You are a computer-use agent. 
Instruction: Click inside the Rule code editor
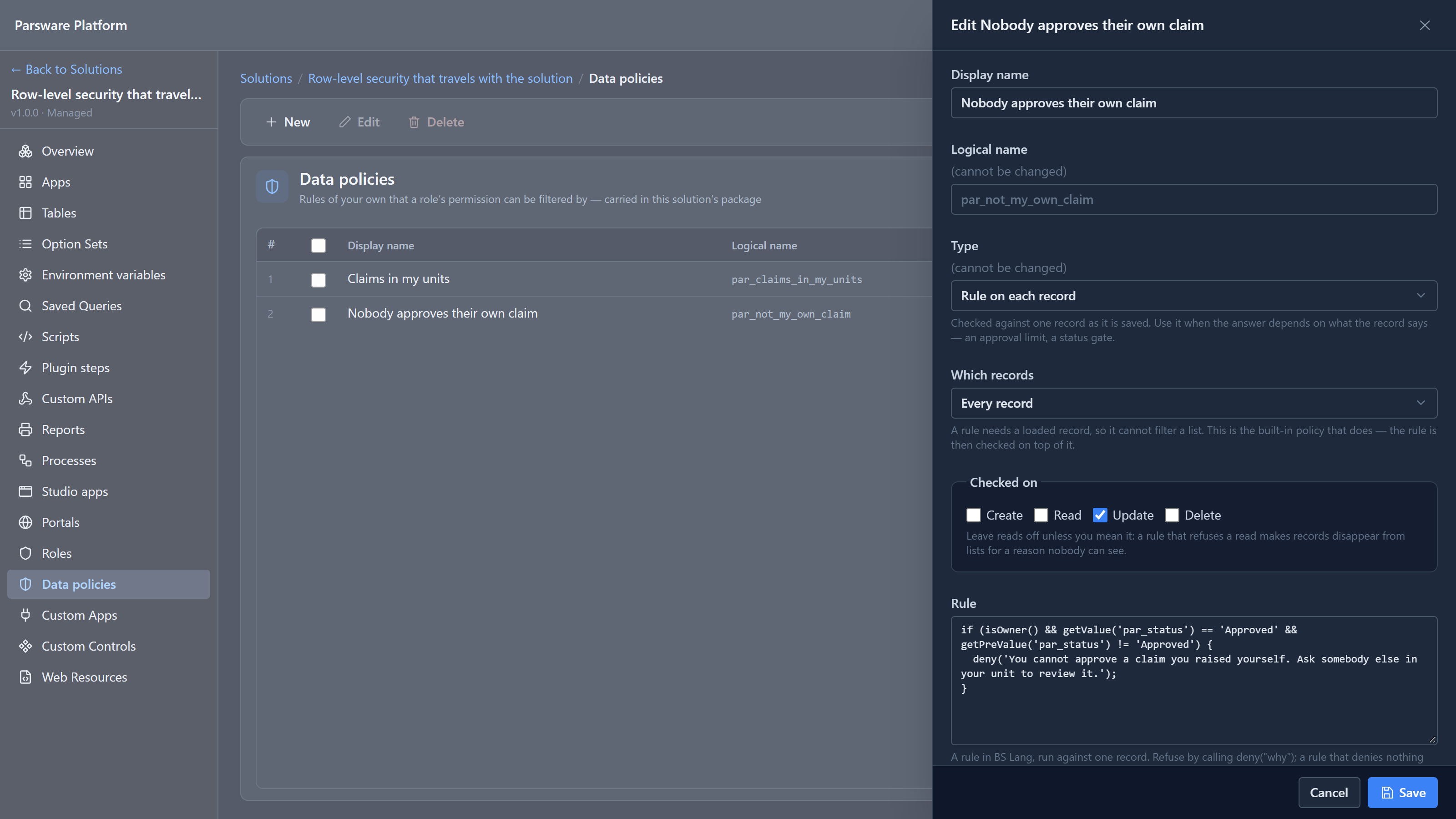pyautogui.click(x=1194, y=681)
